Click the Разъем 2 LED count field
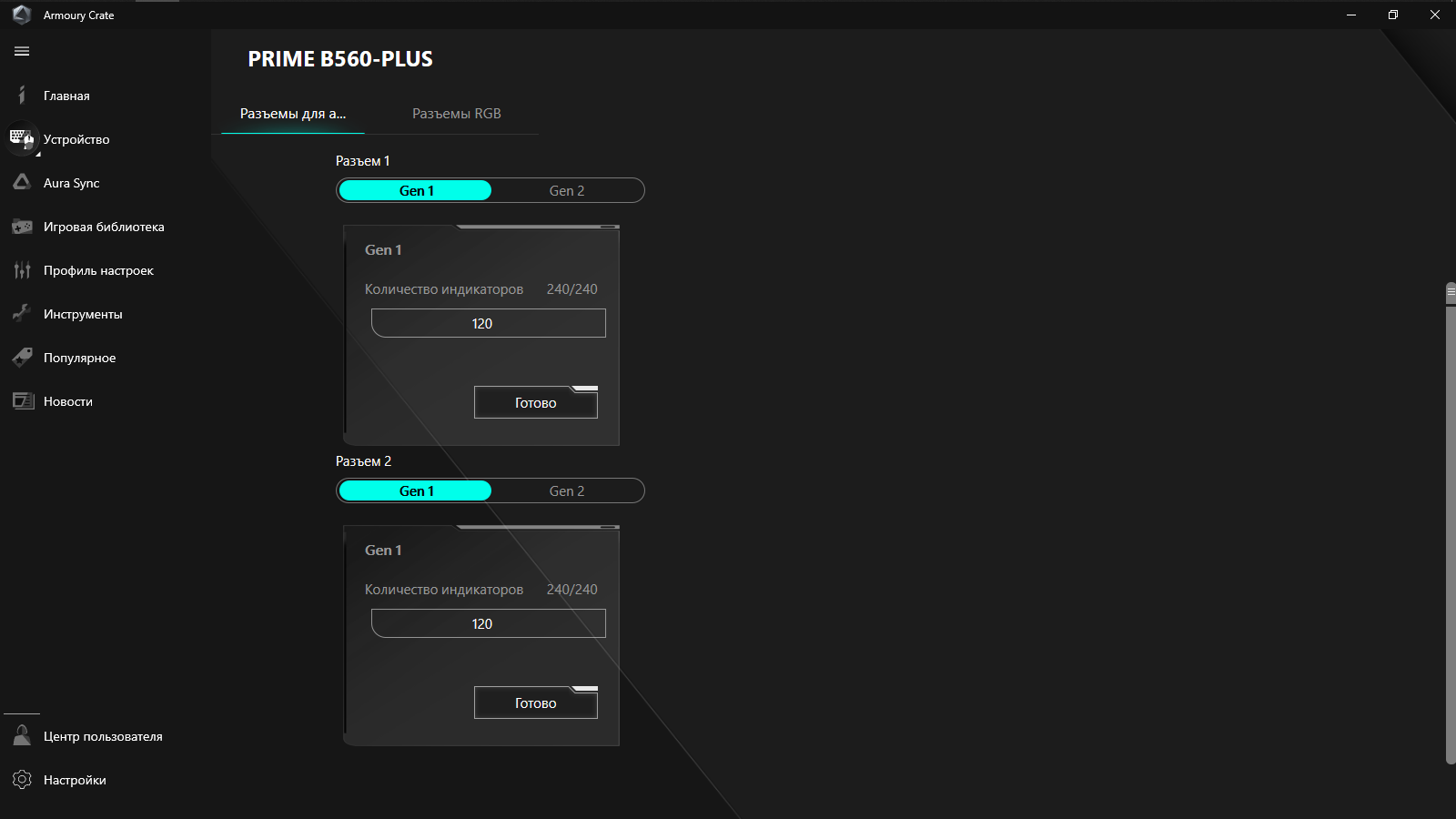The height and width of the screenshot is (819, 1456). tap(489, 623)
